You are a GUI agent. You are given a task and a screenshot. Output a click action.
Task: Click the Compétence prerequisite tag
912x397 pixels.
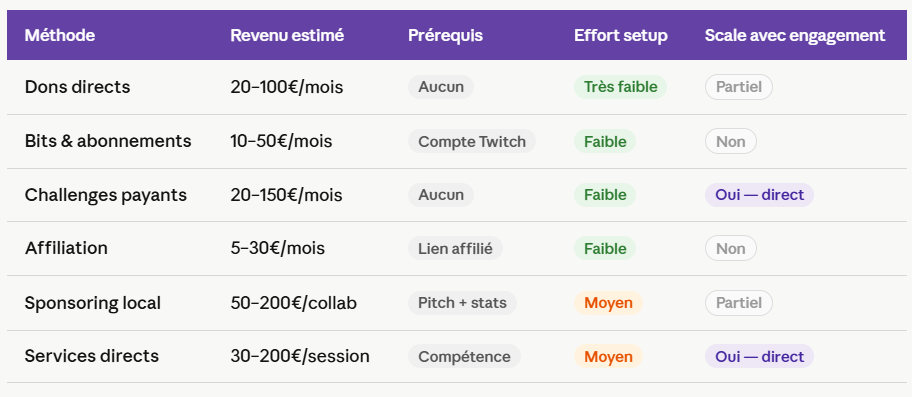(x=464, y=356)
